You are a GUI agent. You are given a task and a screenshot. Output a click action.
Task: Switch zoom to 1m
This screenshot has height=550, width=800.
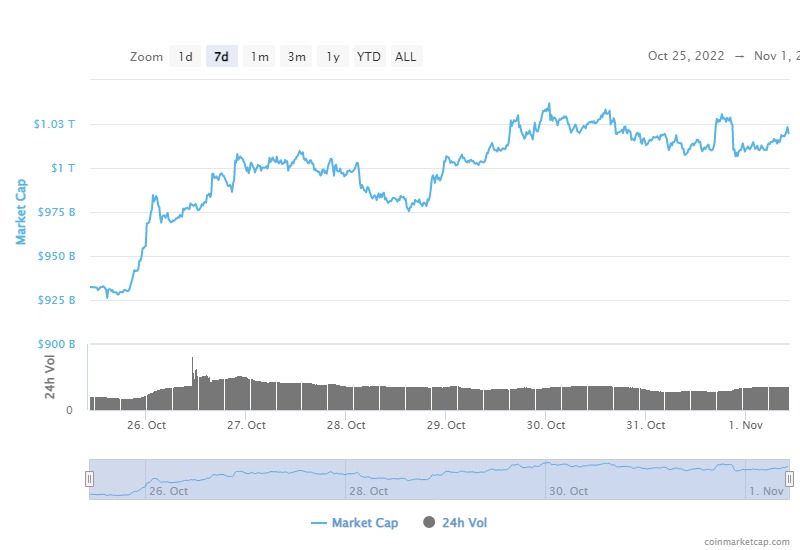[259, 57]
